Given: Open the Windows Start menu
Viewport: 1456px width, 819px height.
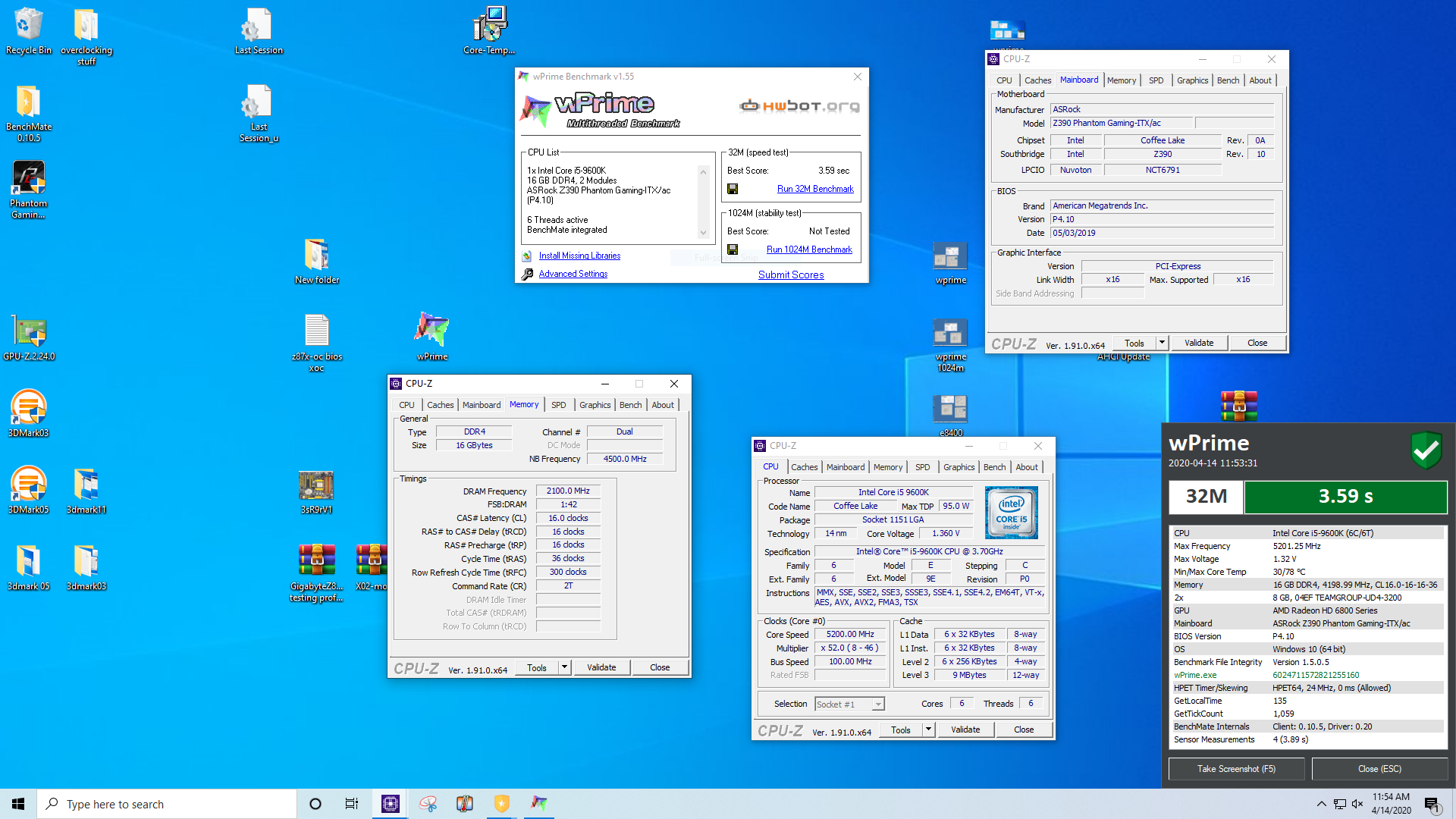Looking at the screenshot, I should click(18, 804).
